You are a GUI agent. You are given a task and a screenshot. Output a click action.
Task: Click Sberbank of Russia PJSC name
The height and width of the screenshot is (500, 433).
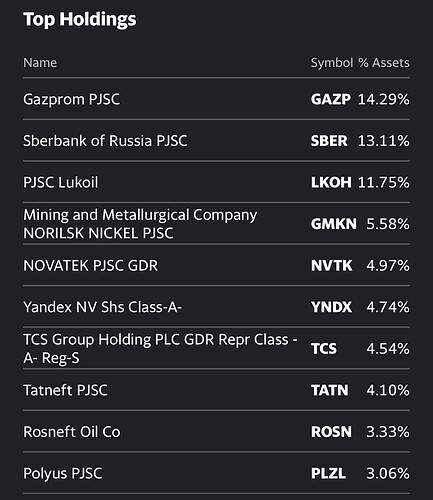[105, 141]
